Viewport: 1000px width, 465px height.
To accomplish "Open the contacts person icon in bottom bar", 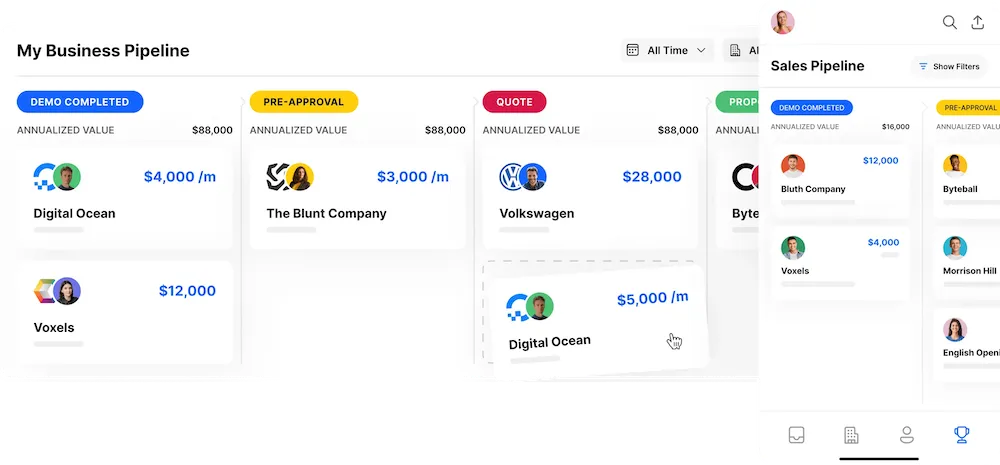I will point(906,435).
